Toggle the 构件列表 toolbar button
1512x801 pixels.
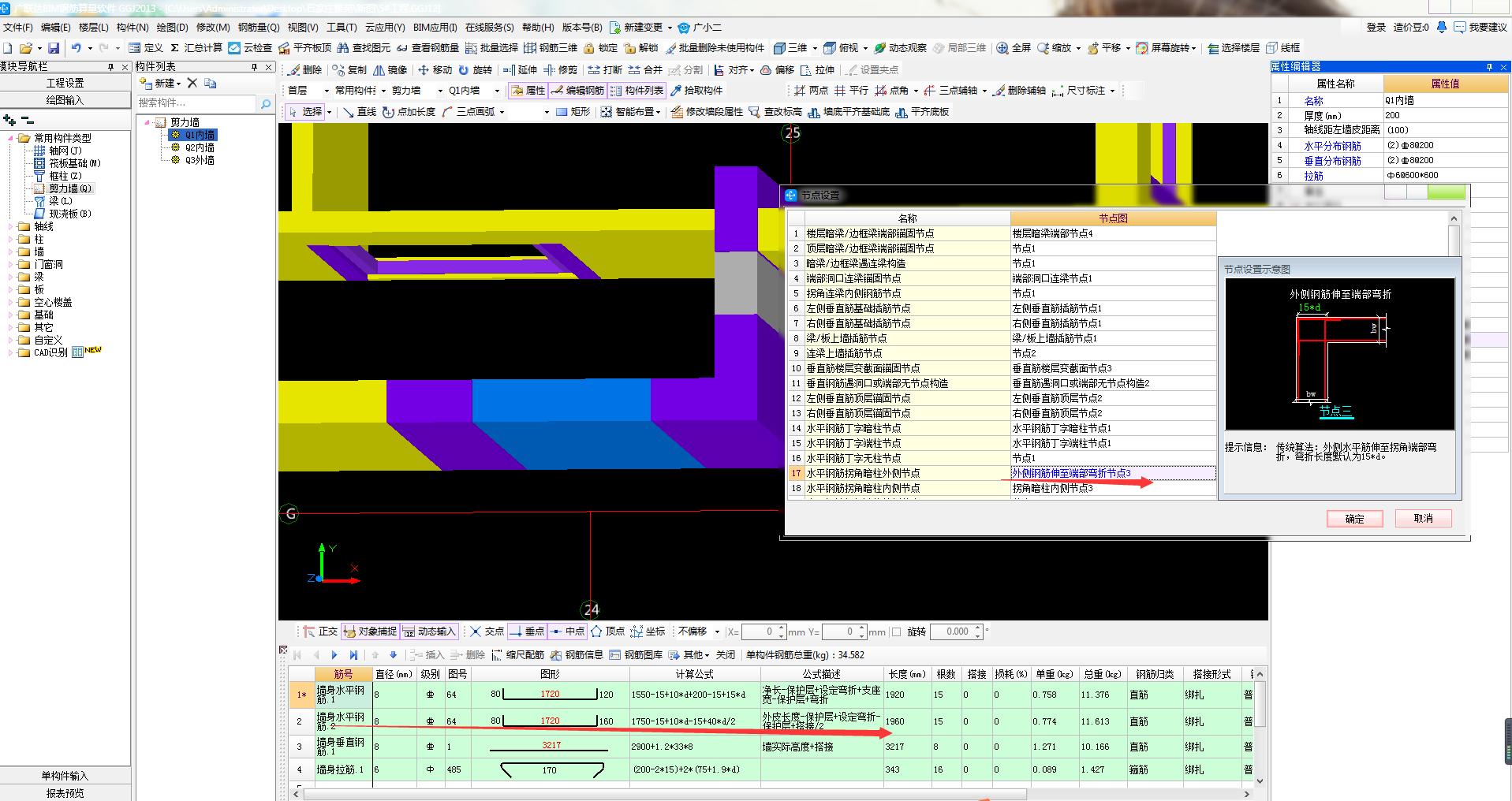point(637,91)
